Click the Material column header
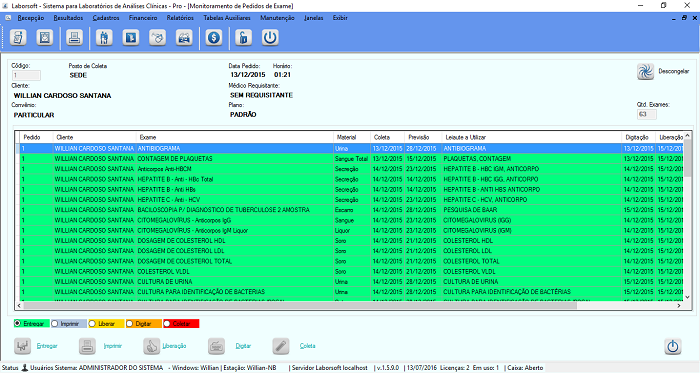 tap(352, 137)
